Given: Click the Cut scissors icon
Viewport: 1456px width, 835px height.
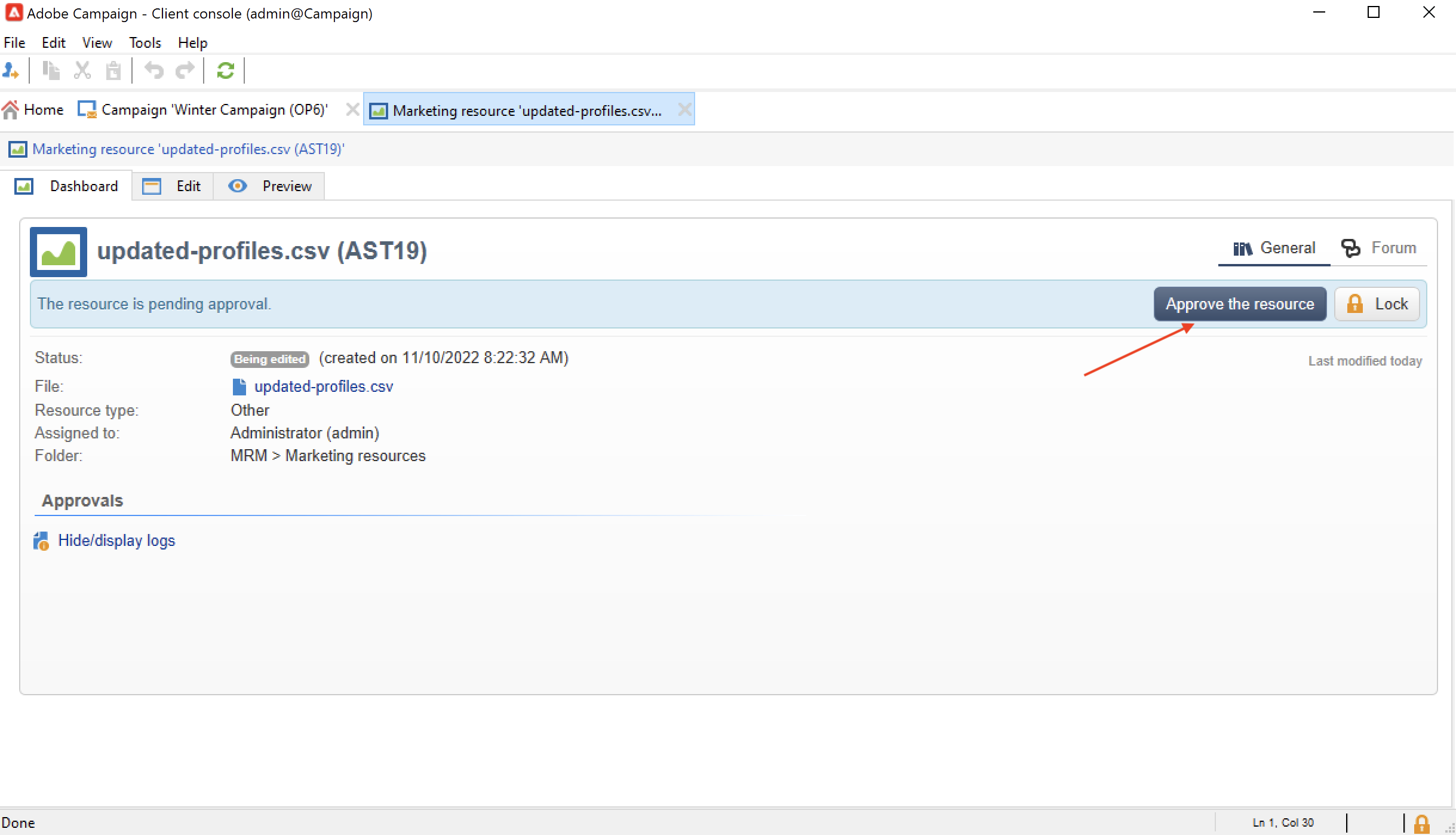Looking at the screenshot, I should pyautogui.click(x=82, y=71).
